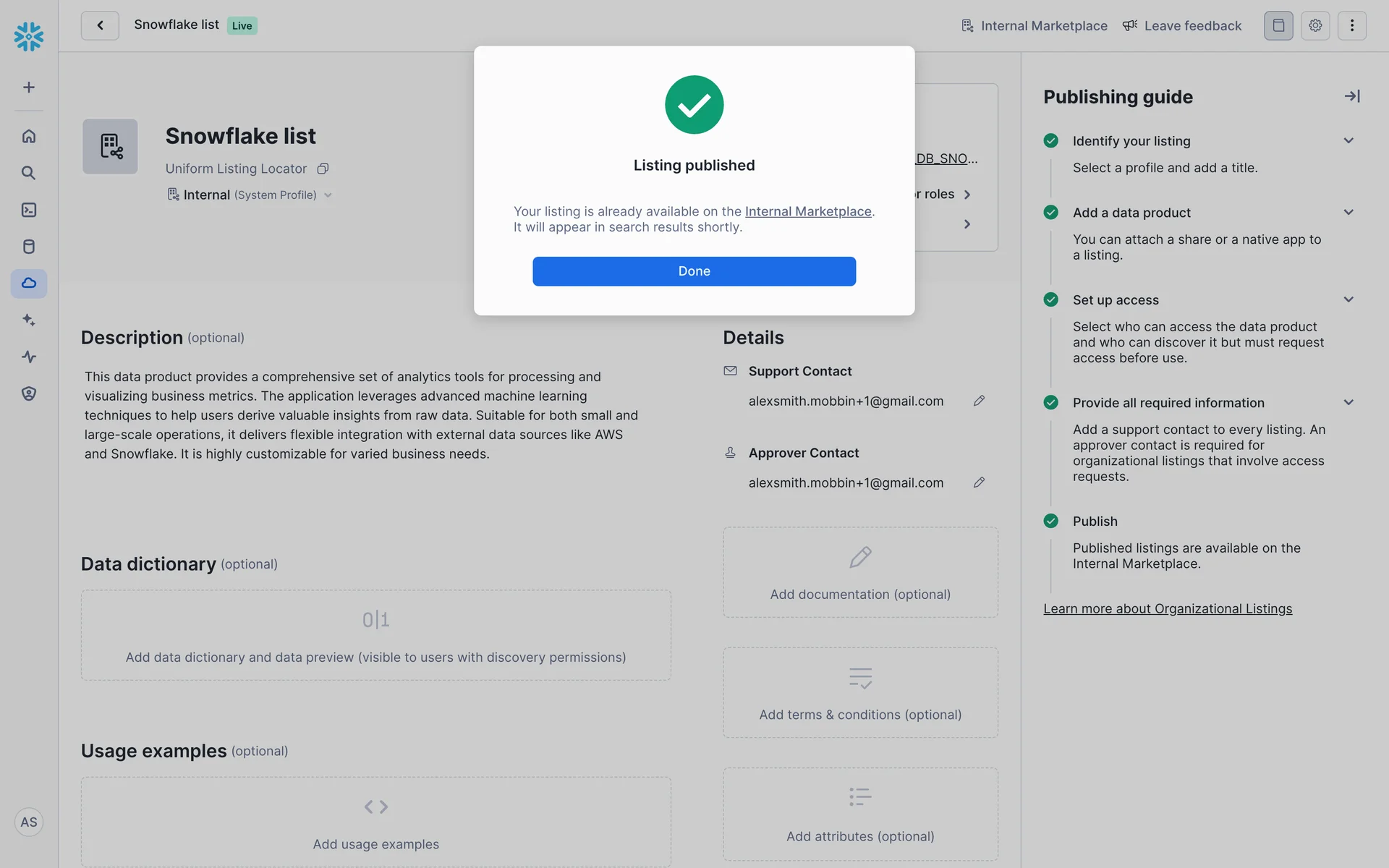Viewport: 1389px width, 868px height.
Task: Expand the Identify your listing step
Action: [x=1348, y=141]
